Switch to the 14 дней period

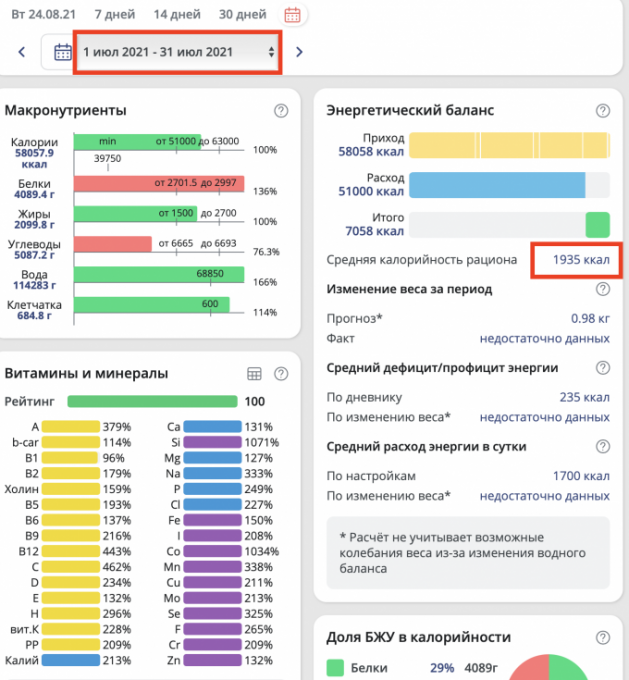click(x=175, y=15)
